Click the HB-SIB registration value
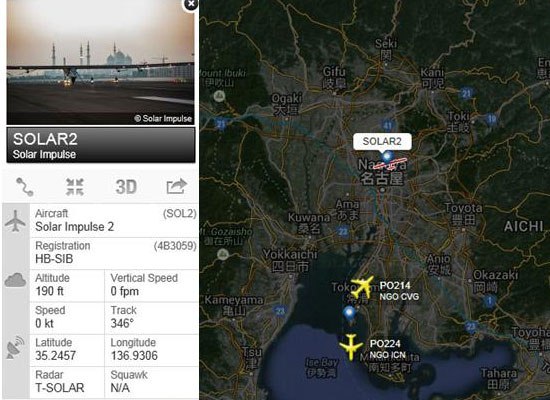550x400 pixels. (54, 259)
